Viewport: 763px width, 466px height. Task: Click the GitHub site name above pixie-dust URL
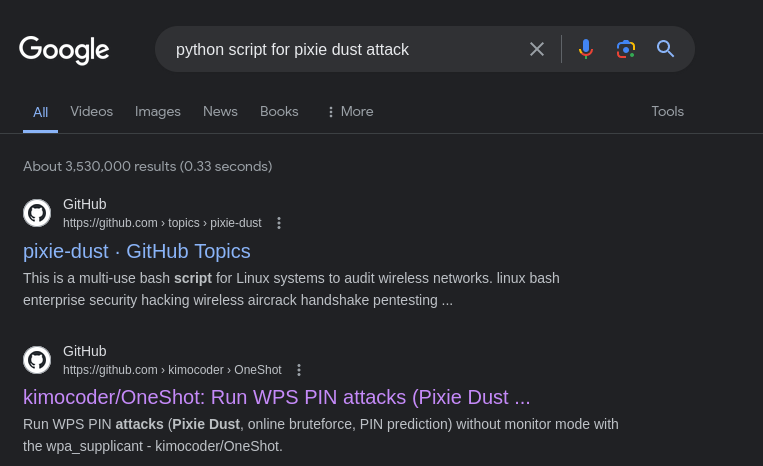click(x=85, y=204)
